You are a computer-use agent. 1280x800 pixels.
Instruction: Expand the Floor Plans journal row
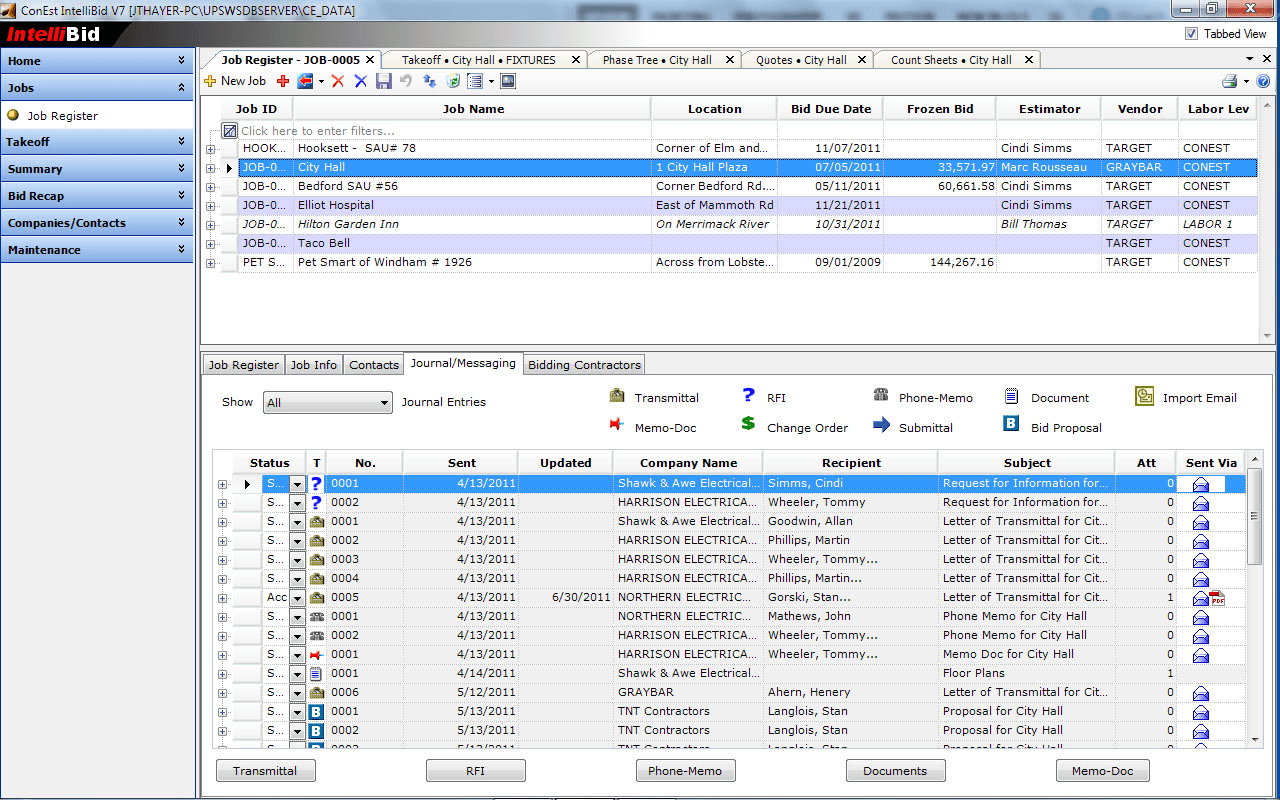tap(222, 674)
